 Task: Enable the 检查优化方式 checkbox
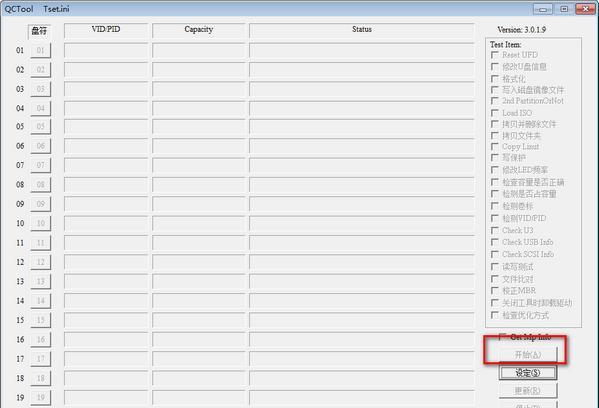[495, 315]
